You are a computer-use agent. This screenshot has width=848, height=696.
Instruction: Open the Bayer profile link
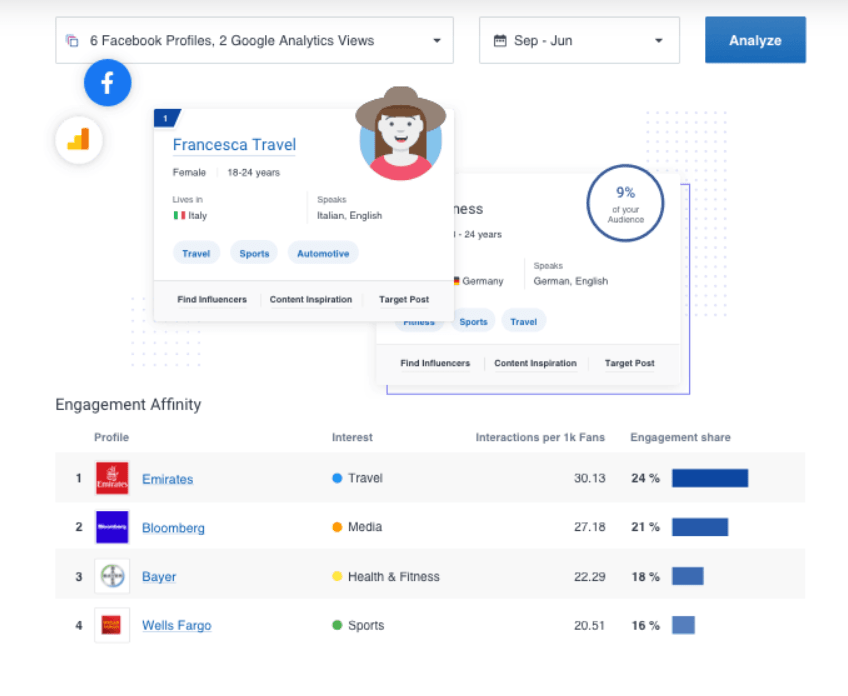tap(159, 576)
